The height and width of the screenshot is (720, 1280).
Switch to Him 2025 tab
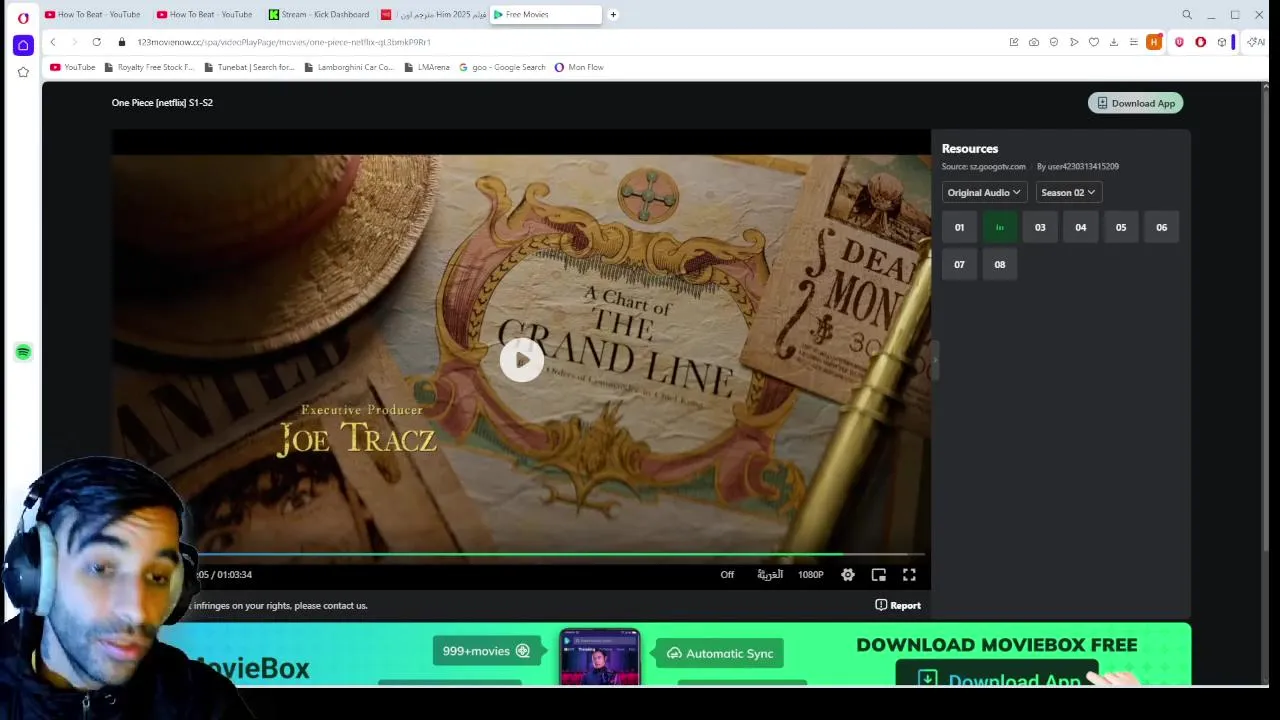coord(434,14)
